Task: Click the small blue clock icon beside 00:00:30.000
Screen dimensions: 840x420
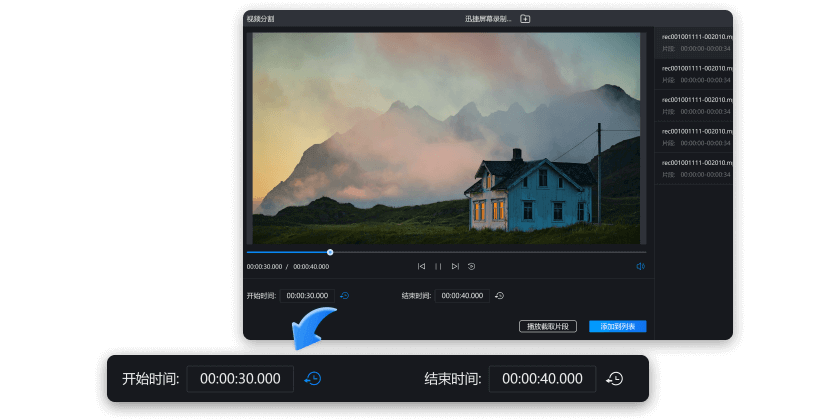Action: 345,296
